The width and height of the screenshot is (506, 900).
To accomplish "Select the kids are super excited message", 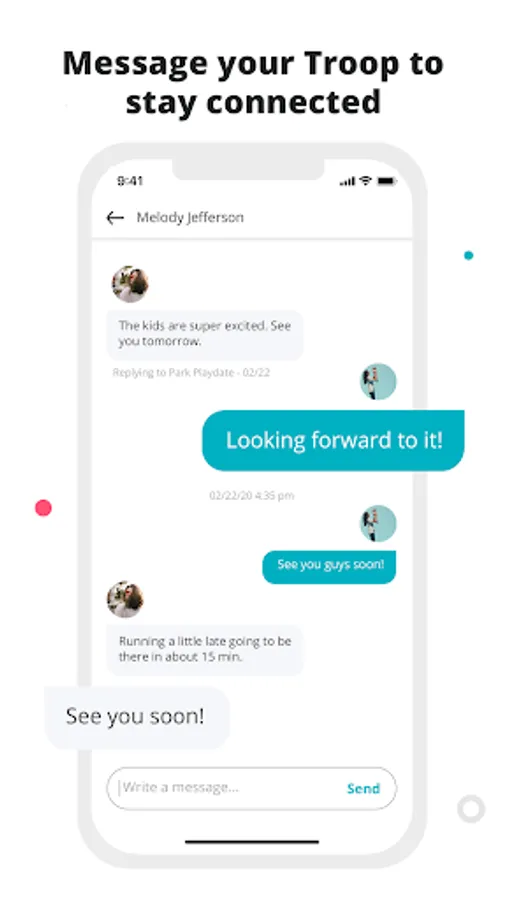I will click(x=205, y=335).
